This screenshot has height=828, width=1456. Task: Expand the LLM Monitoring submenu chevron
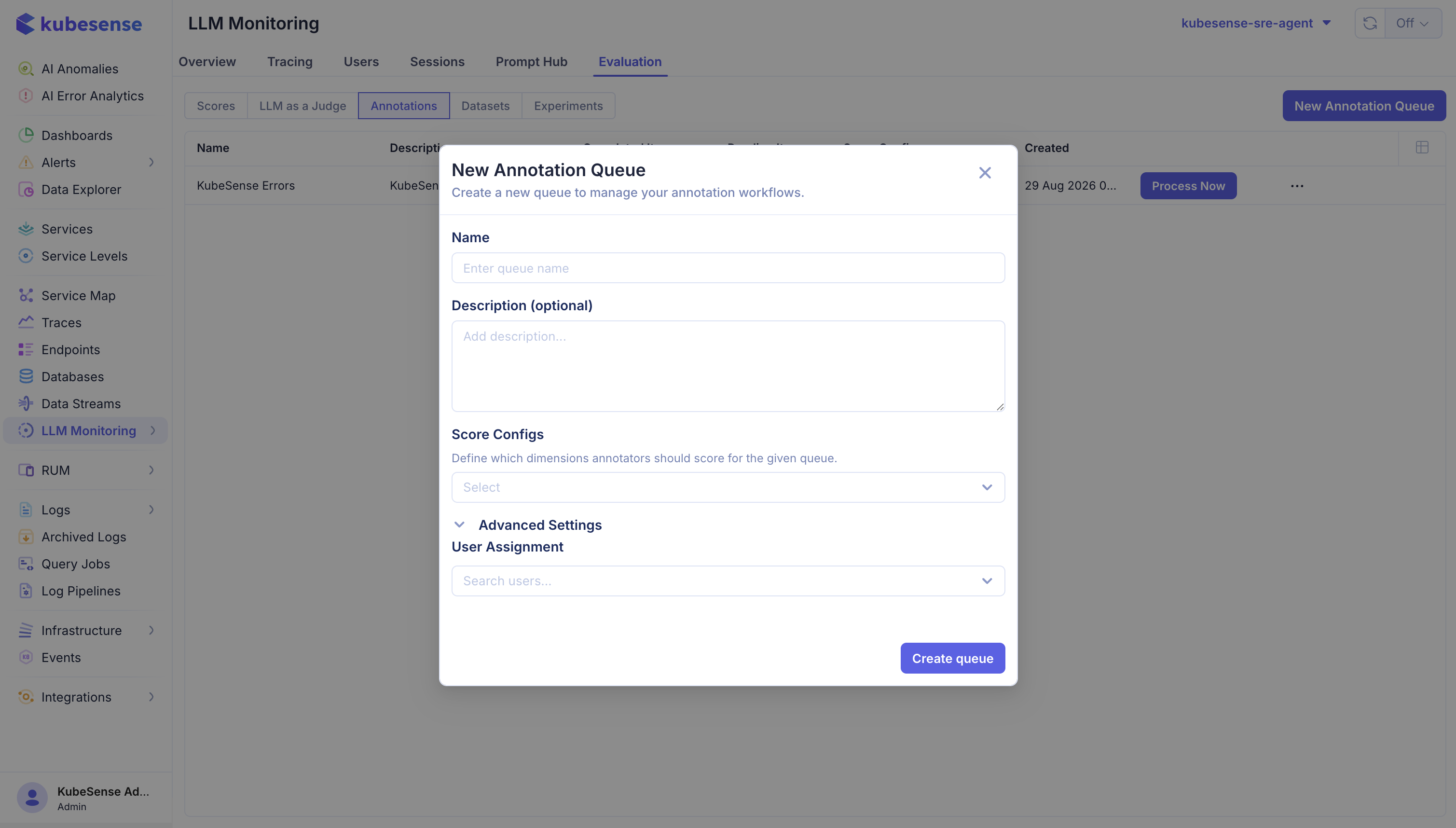pyautogui.click(x=152, y=430)
